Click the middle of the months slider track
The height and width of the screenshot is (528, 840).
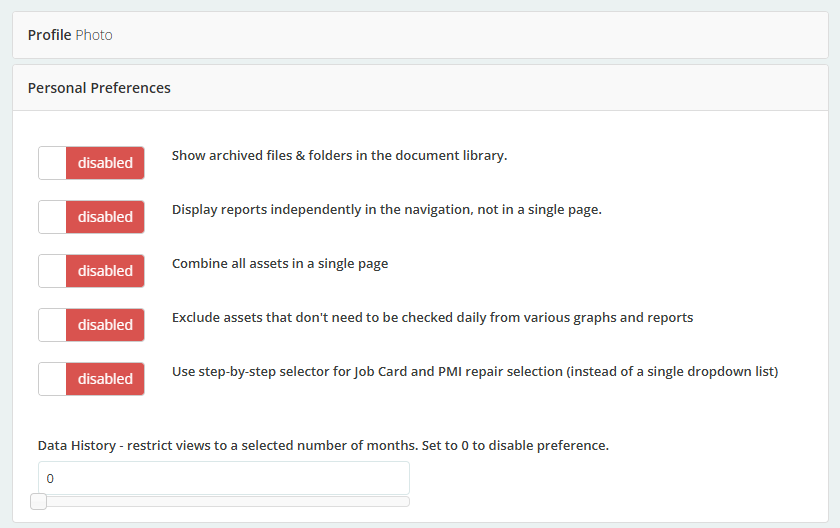point(223,501)
